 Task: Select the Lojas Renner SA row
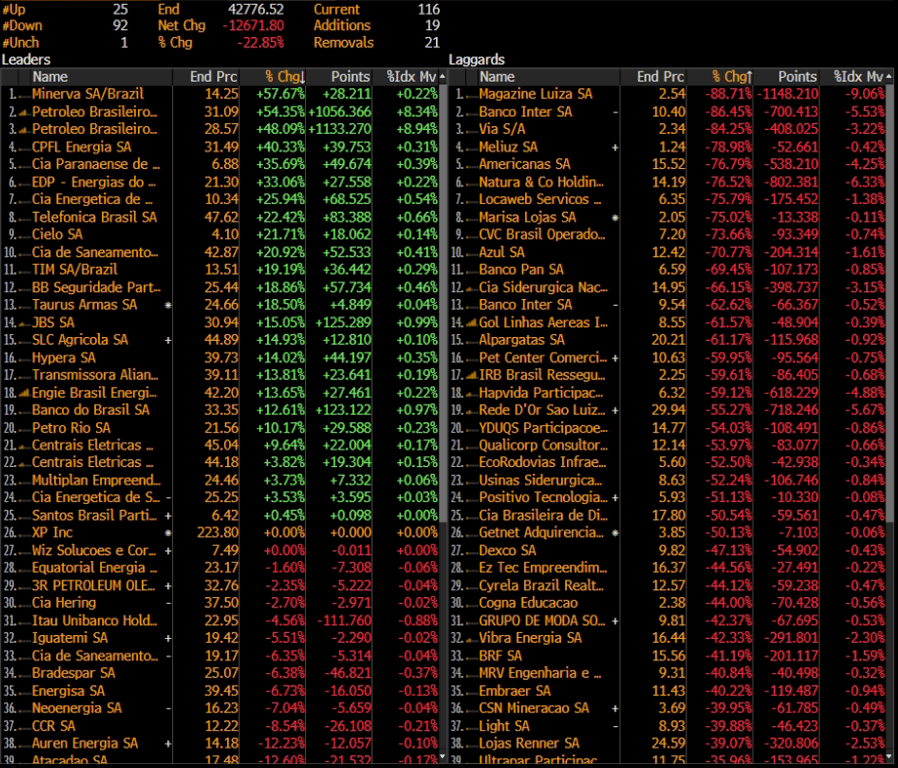[667, 743]
